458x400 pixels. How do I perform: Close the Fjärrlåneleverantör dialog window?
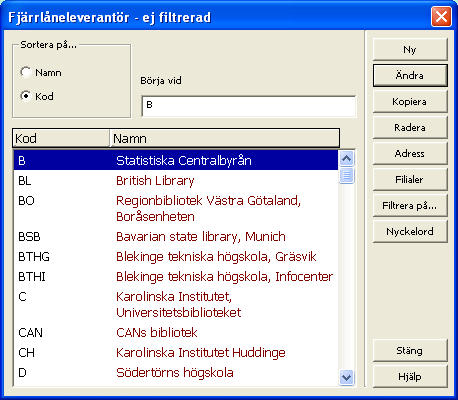click(x=441, y=16)
